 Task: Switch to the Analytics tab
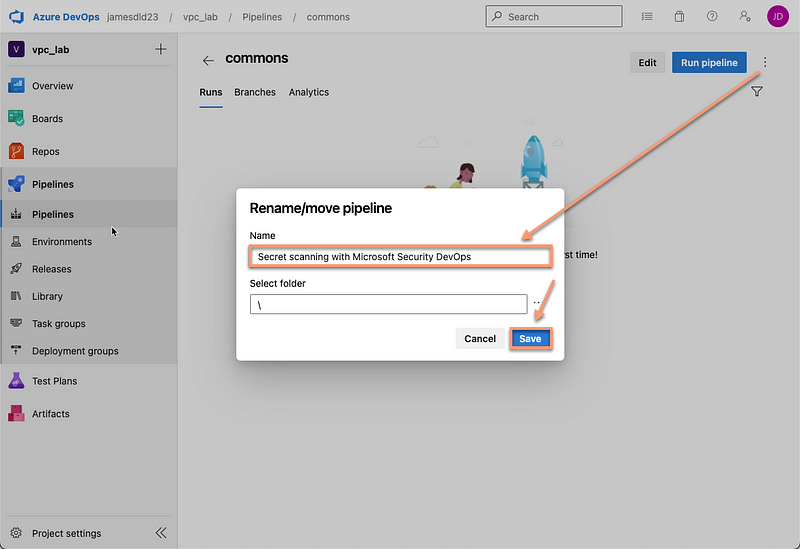point(309,92)
